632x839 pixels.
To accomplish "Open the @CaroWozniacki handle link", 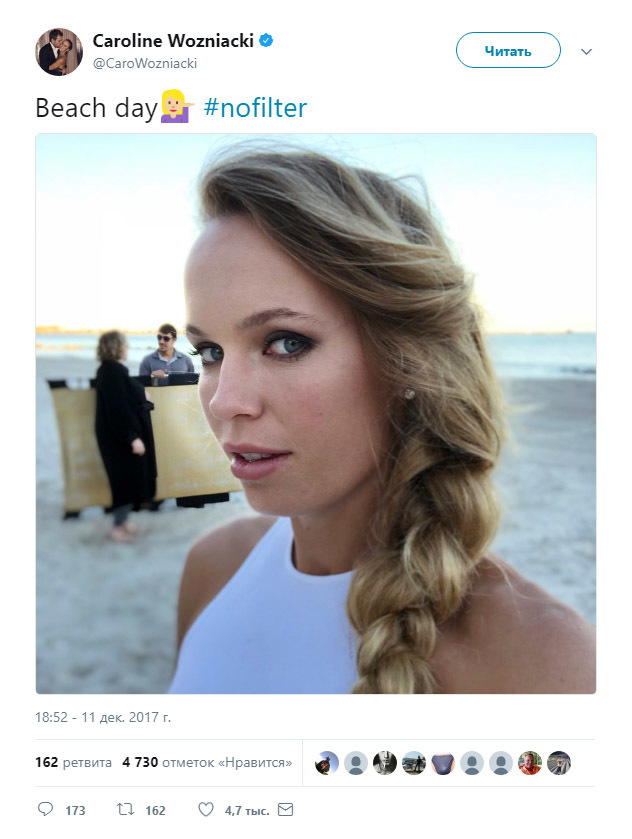I will pyautogui.click(x=145, y=63).
